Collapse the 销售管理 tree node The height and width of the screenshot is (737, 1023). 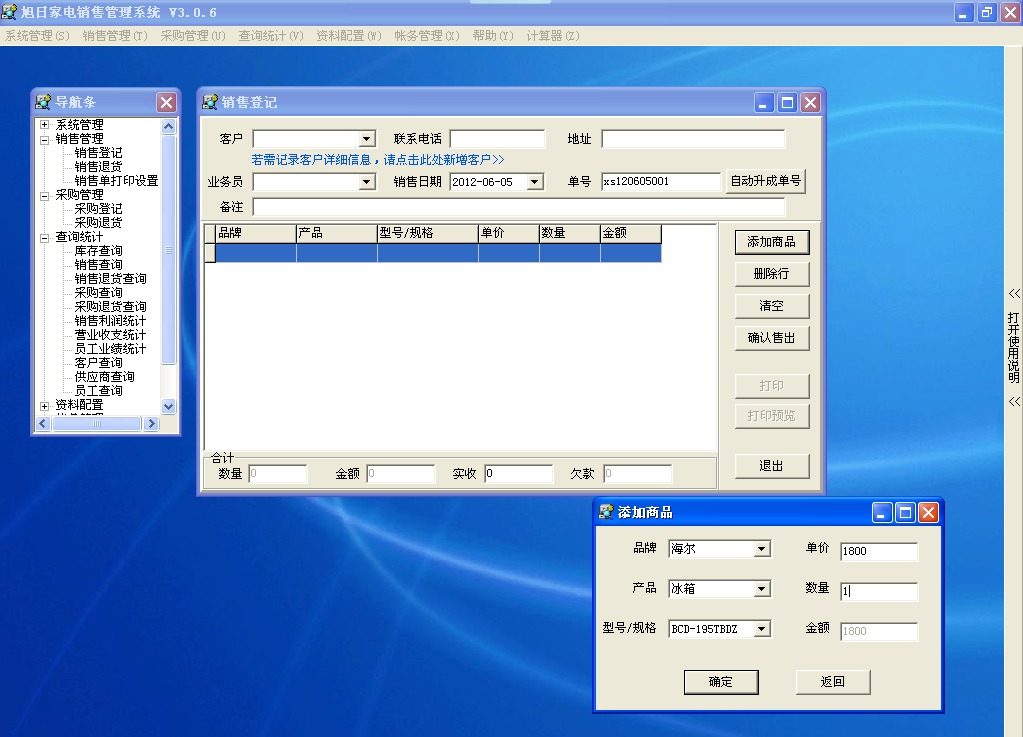pos(44,139)
